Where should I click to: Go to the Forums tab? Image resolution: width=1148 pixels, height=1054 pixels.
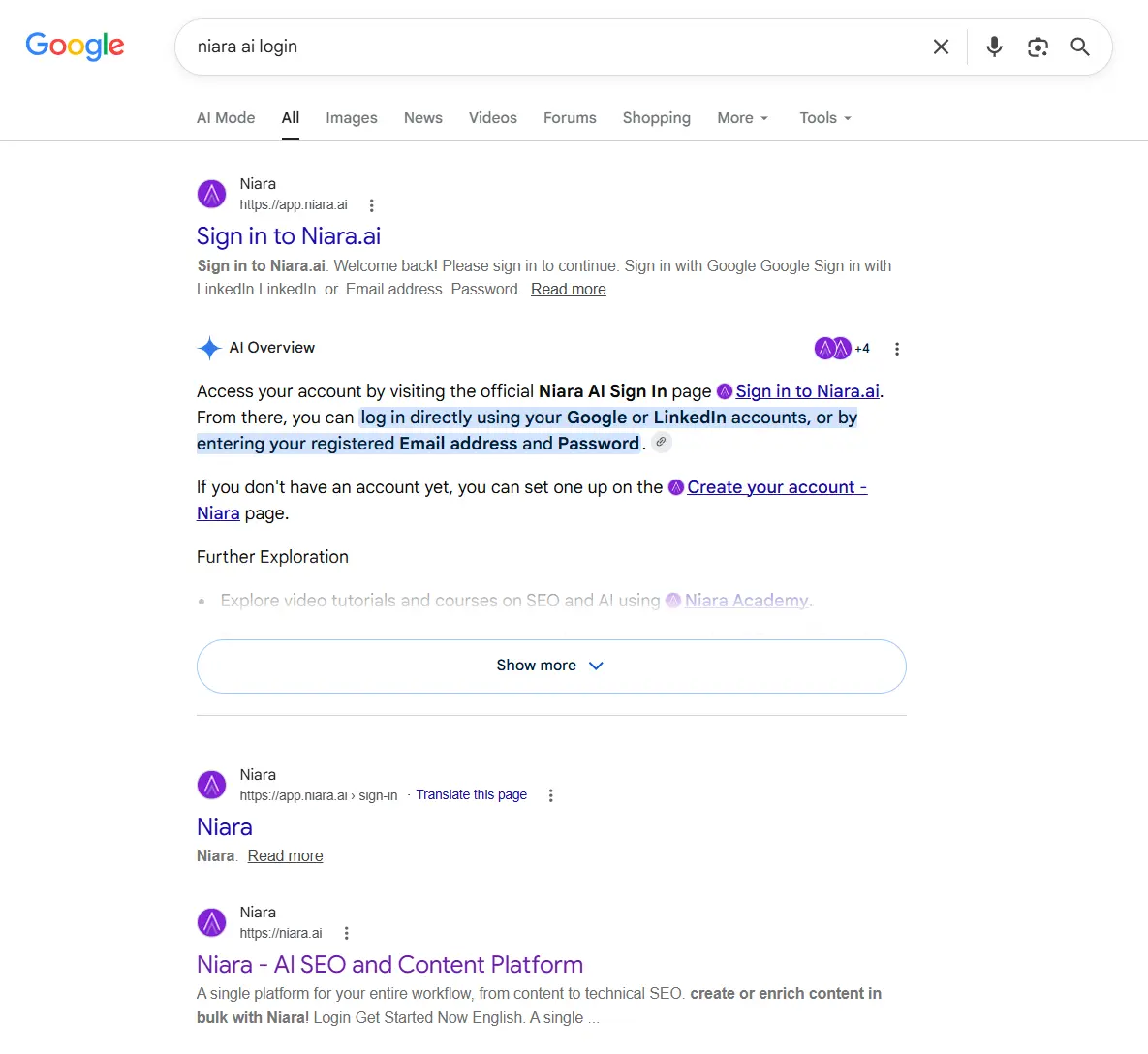point(570,118)
